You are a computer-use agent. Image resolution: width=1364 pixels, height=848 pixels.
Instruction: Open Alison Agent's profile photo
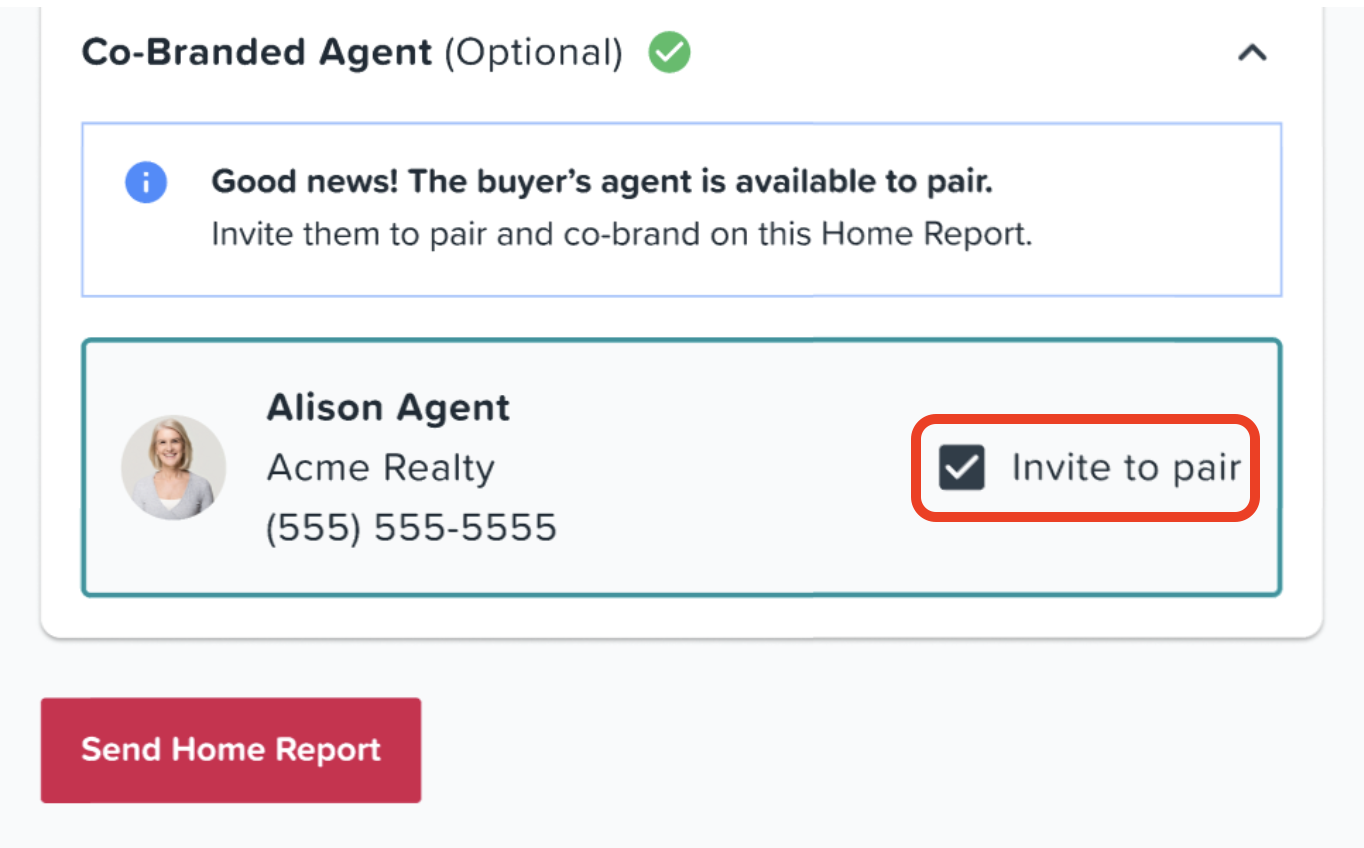point(174,467)
